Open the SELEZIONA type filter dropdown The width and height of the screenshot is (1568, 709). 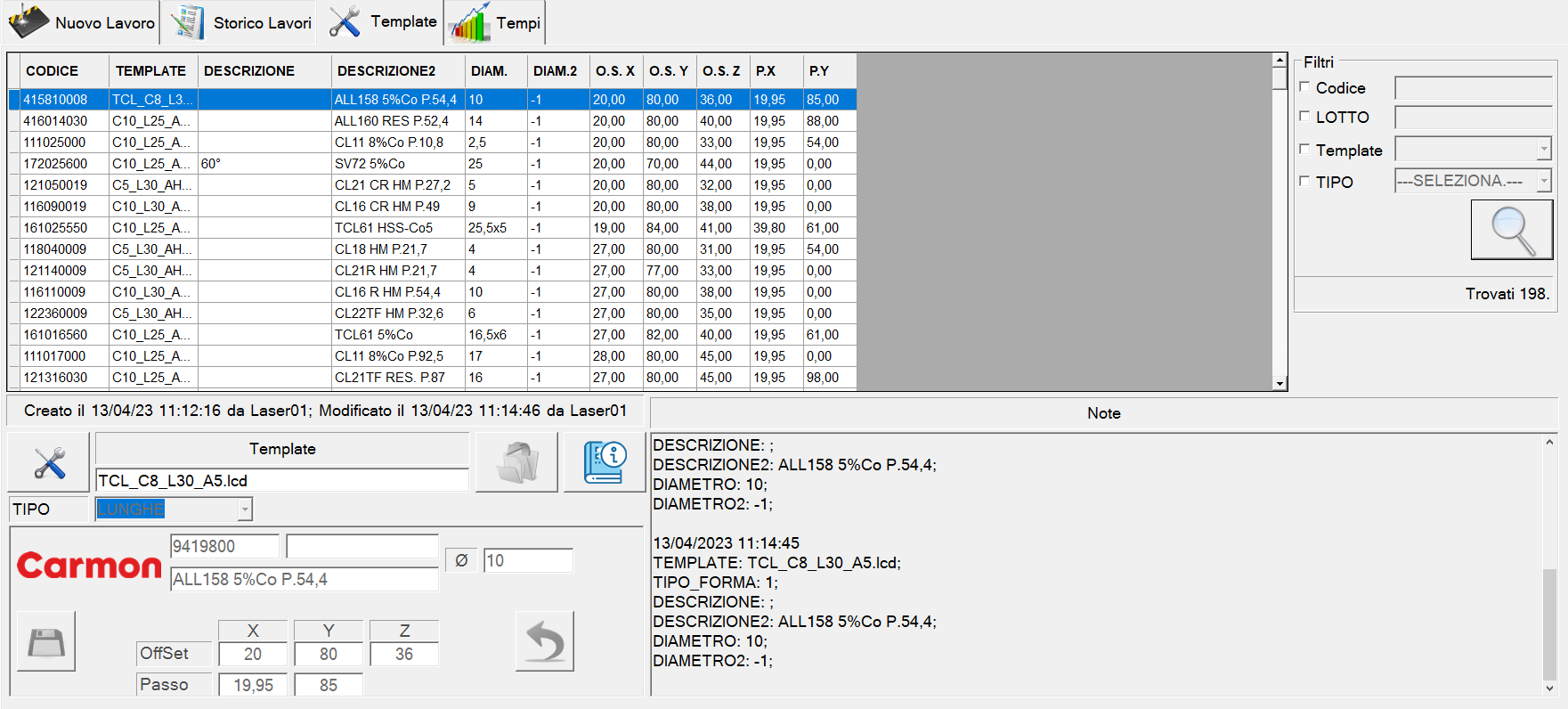tap(1543, 181)
